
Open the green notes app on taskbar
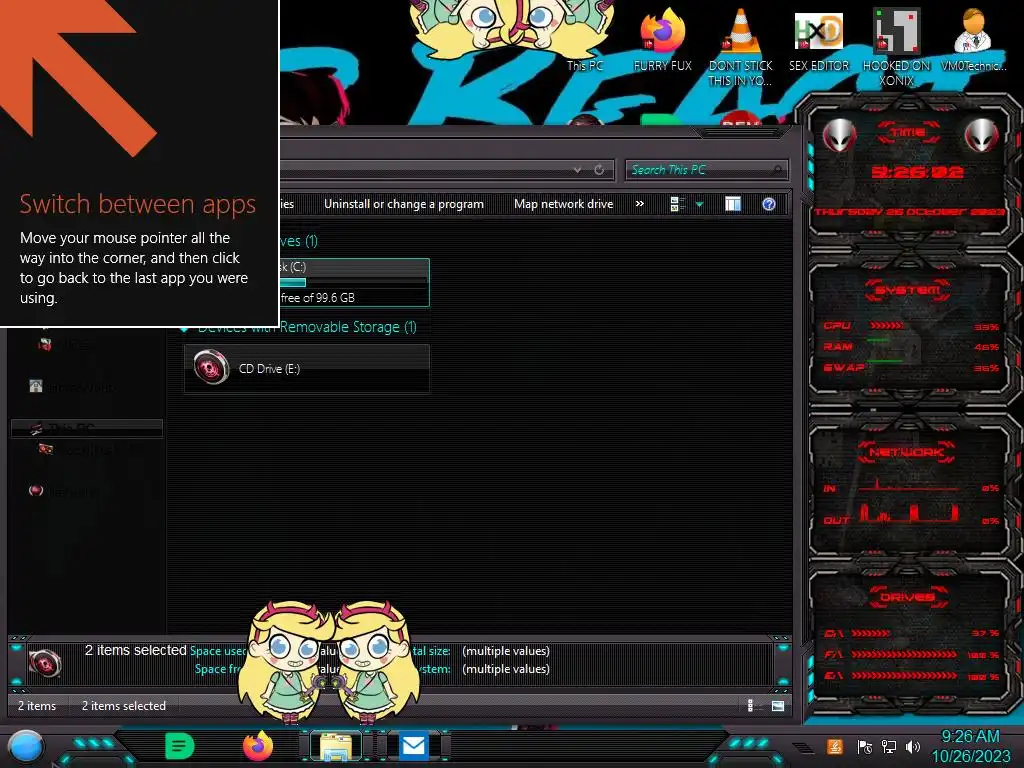tap(180, 746)
